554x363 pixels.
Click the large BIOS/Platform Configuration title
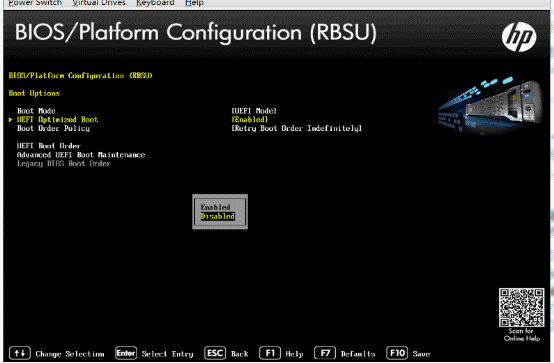click(196, 33)
